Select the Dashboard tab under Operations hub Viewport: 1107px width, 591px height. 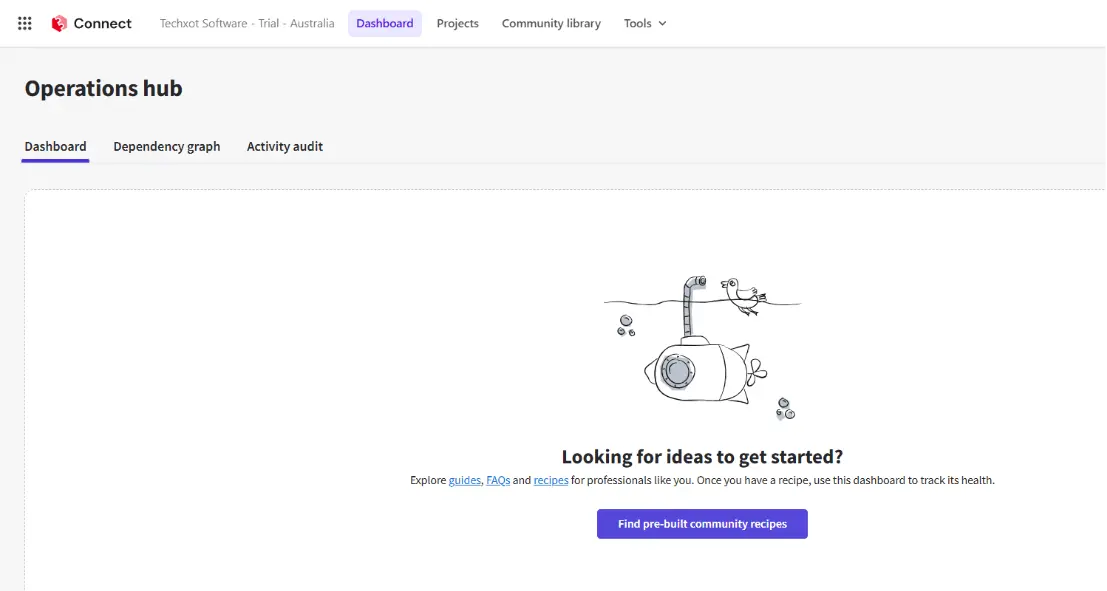[55, 146]
